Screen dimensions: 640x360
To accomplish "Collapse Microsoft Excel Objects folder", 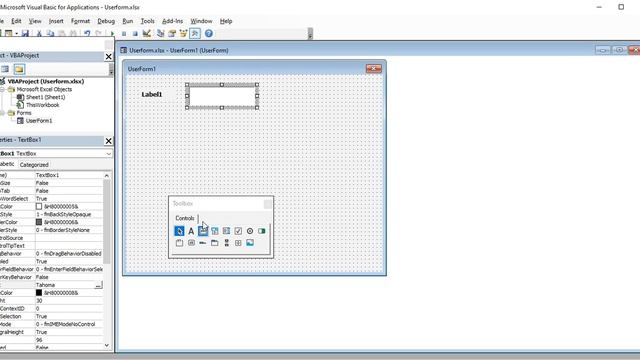I will tap(2, 89).
